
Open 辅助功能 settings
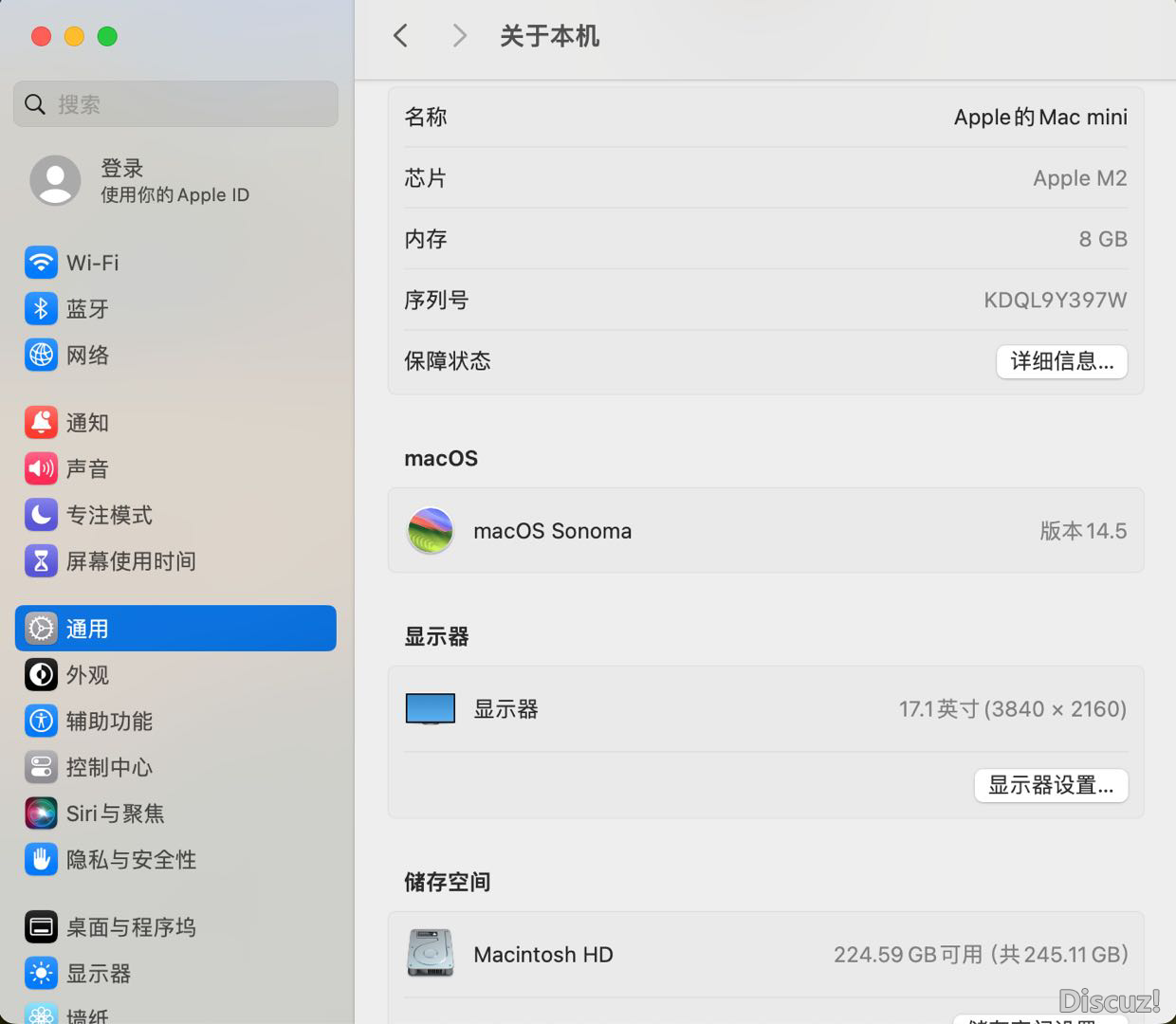[175, 721]
